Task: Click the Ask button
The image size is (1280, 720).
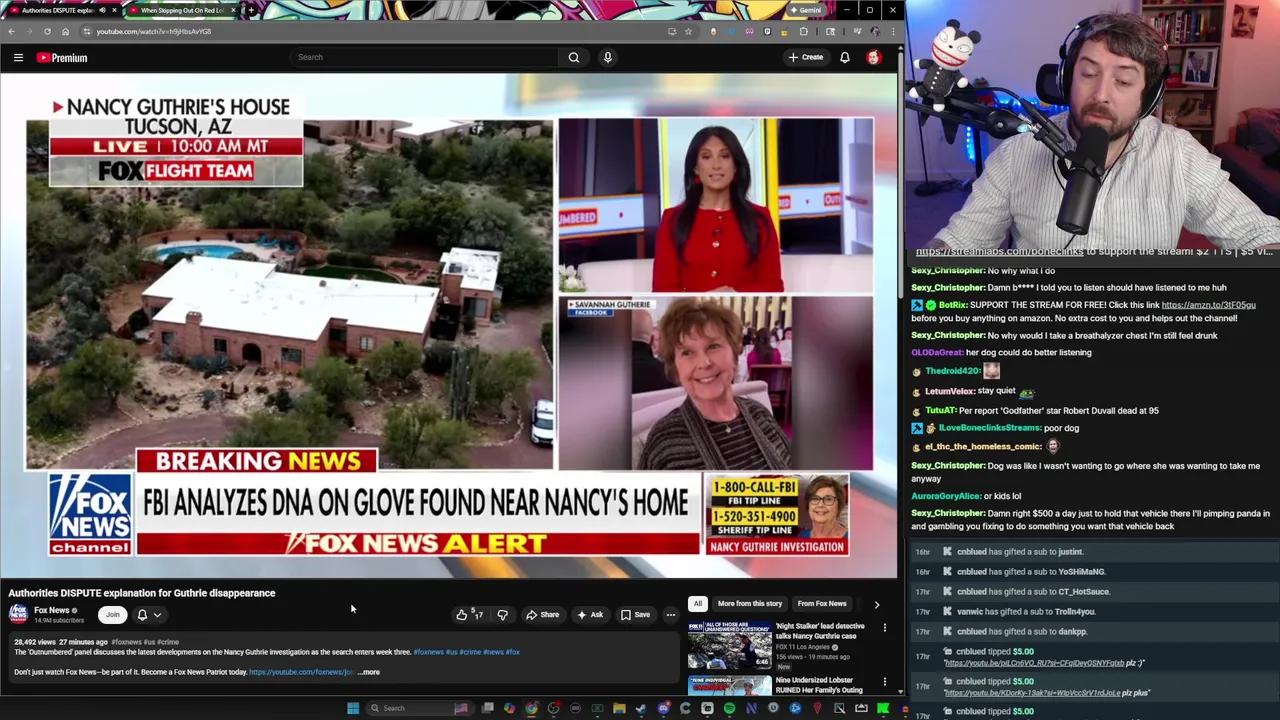Action: [590, 615]
